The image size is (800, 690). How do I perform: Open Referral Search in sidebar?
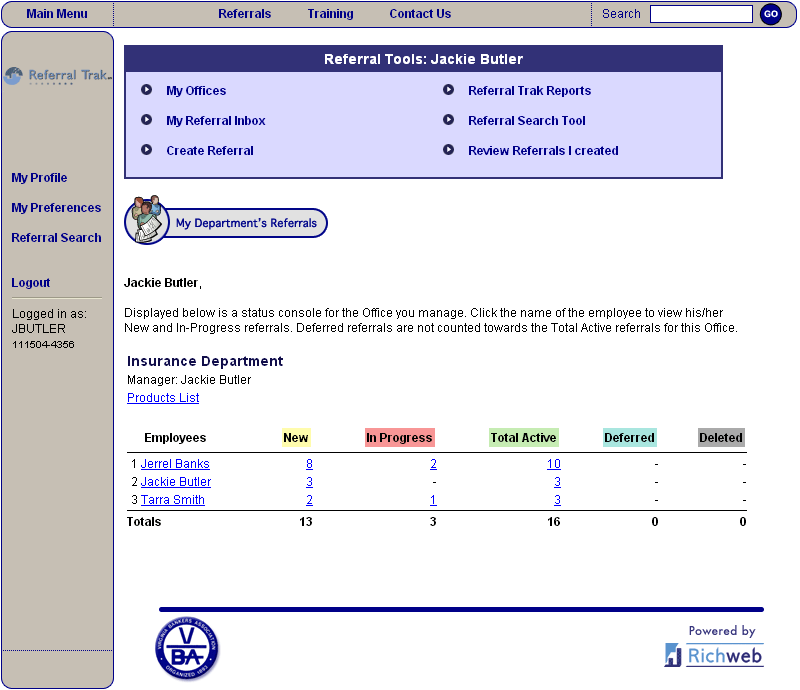coord(56,238)
